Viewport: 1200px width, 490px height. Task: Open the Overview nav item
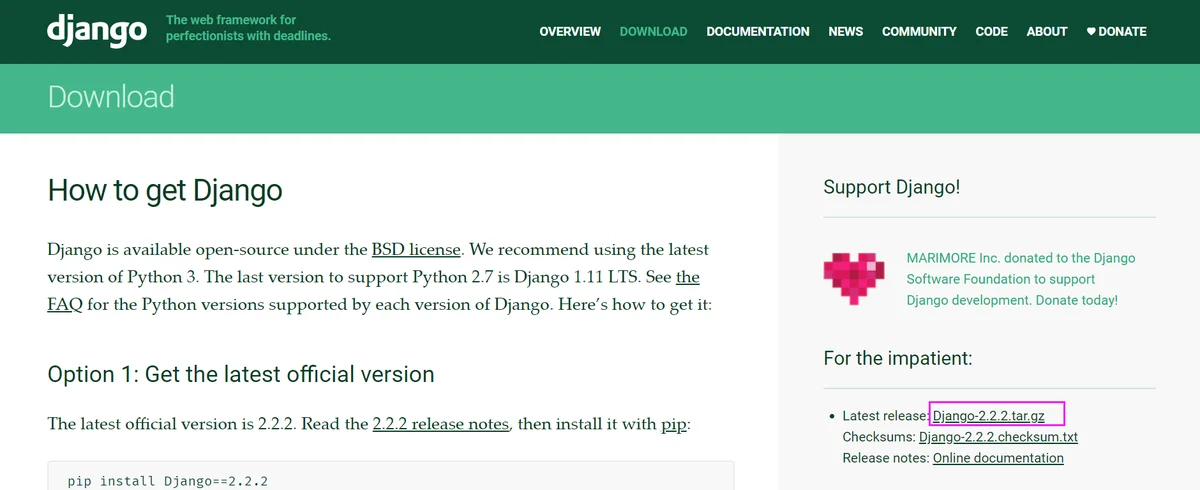pos(570,31)
